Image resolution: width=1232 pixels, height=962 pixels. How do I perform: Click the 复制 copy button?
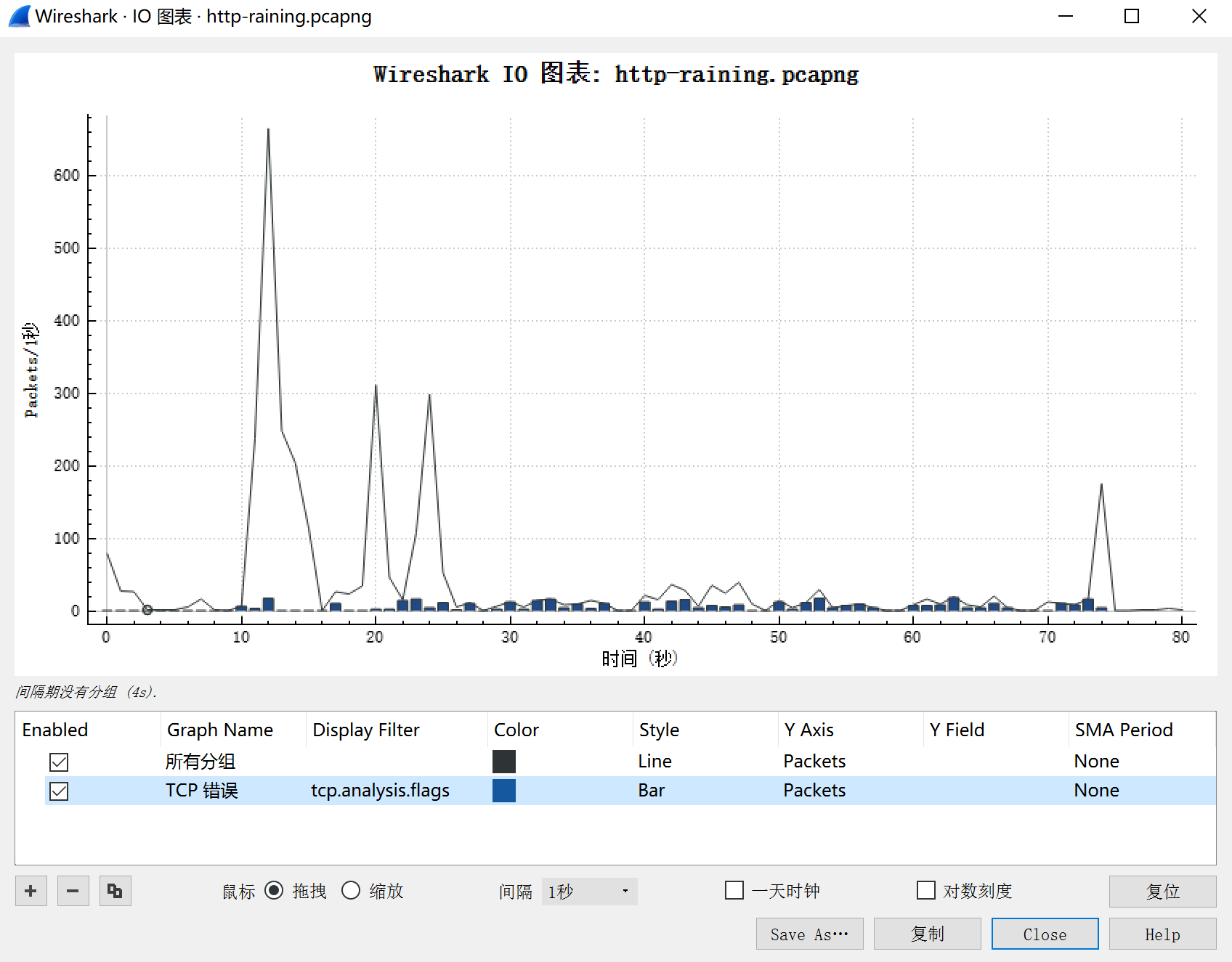coord(927,934)
